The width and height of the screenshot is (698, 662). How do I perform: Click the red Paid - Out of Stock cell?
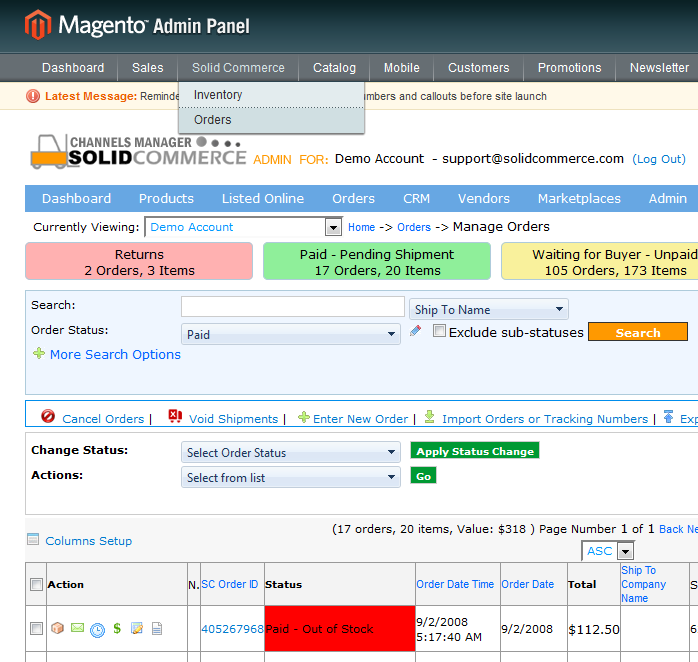coord(340,629)
